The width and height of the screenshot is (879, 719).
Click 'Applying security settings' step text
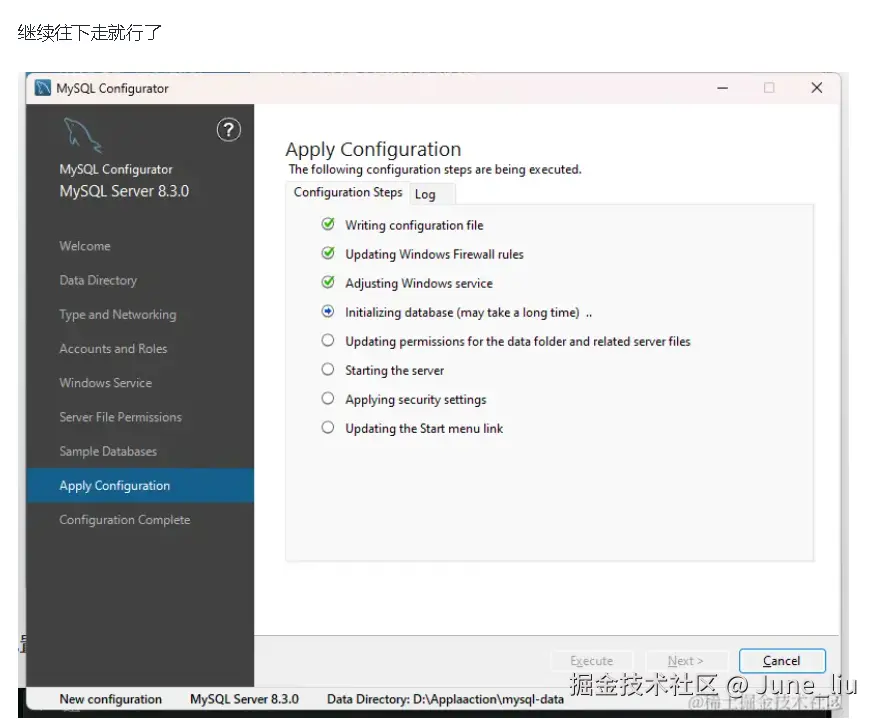(415, 400)
